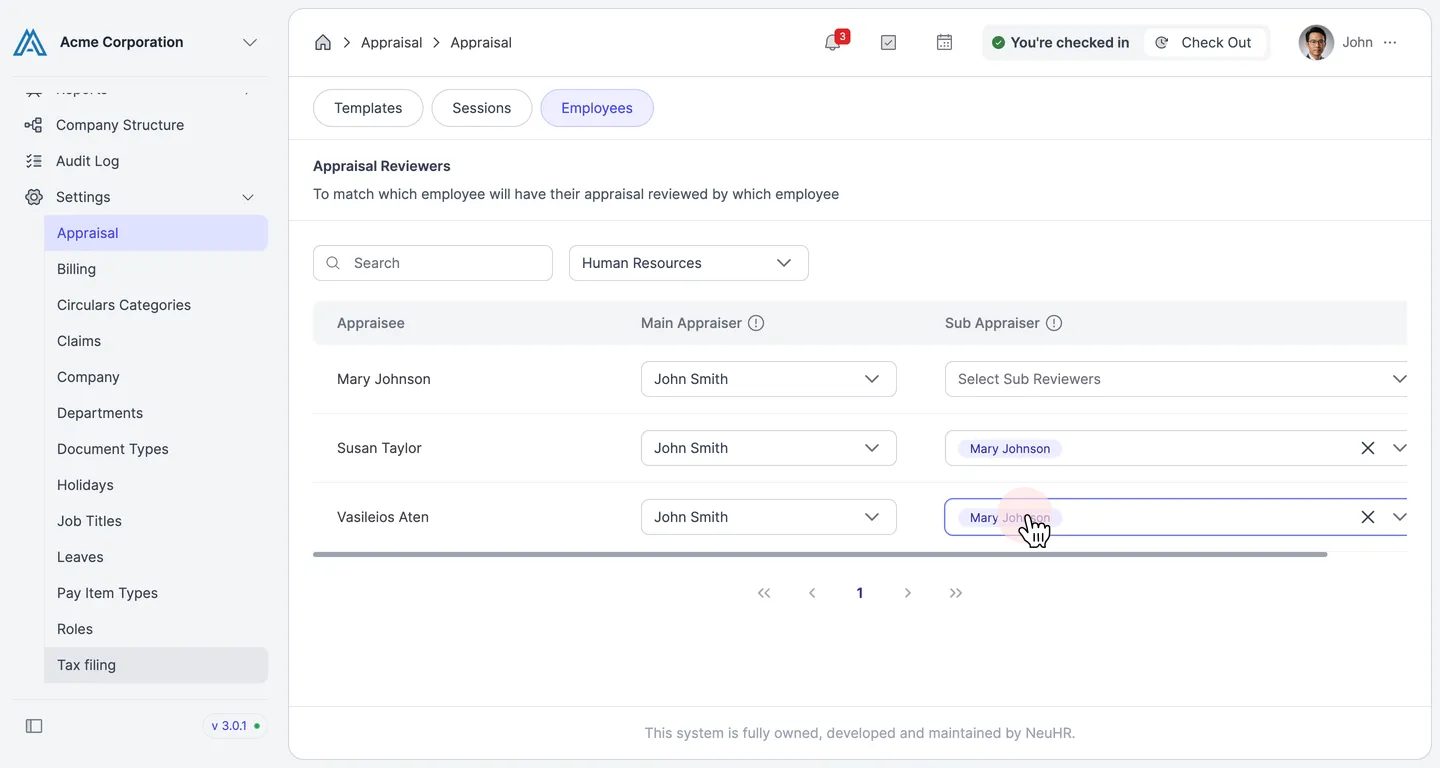The image size is (1440, 768).
Task: Click the search magnifier icon
Action: pyautogui.click(x=333, y=263)
